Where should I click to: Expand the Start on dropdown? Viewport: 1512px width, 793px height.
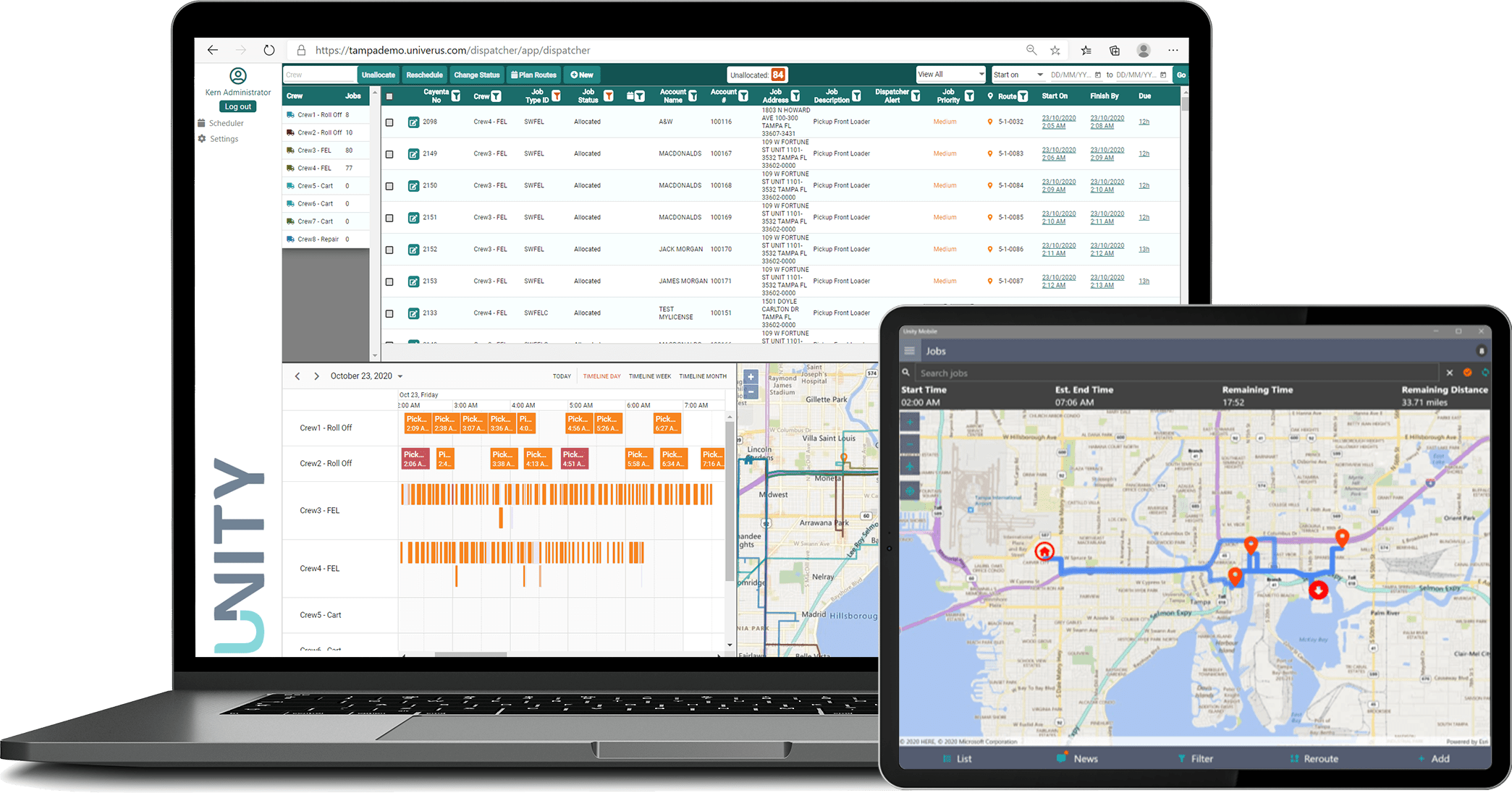1018,75
